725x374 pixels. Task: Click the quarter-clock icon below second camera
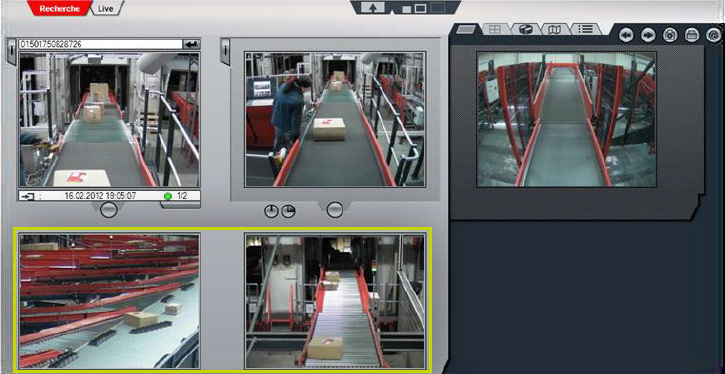(x=289, y=212)
